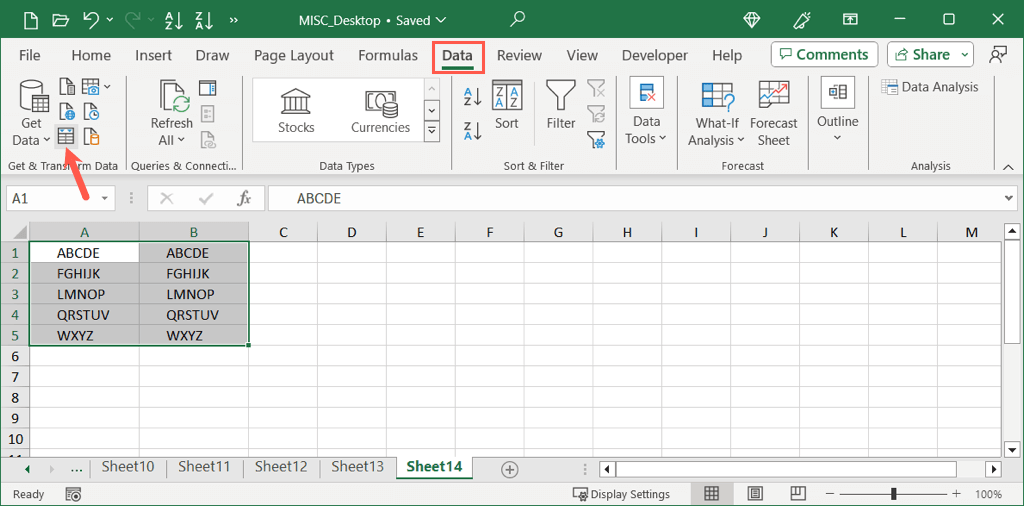The width and height of the screenshot is (1024, 506).
Task: Expand the Name Box dropdown arrow
Action: coord(105,199)
